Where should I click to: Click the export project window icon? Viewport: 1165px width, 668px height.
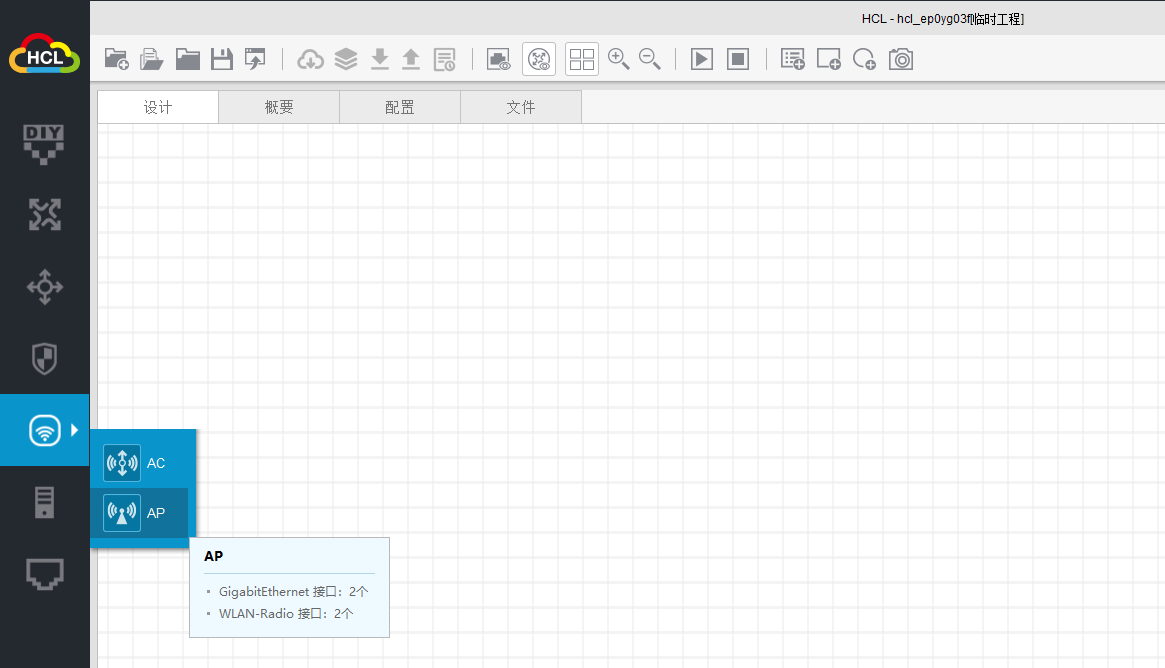coord(256,59)
